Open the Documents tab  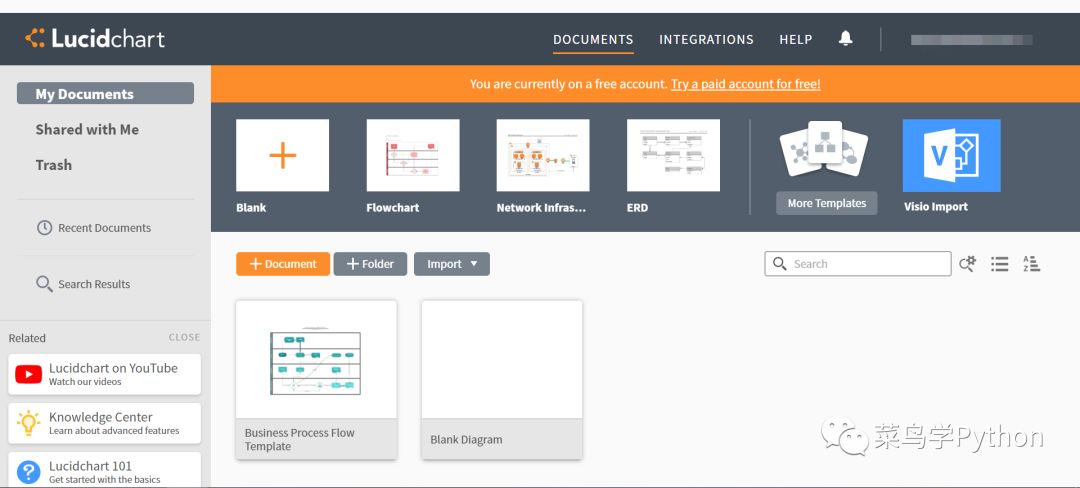click(x=593, y=40)
